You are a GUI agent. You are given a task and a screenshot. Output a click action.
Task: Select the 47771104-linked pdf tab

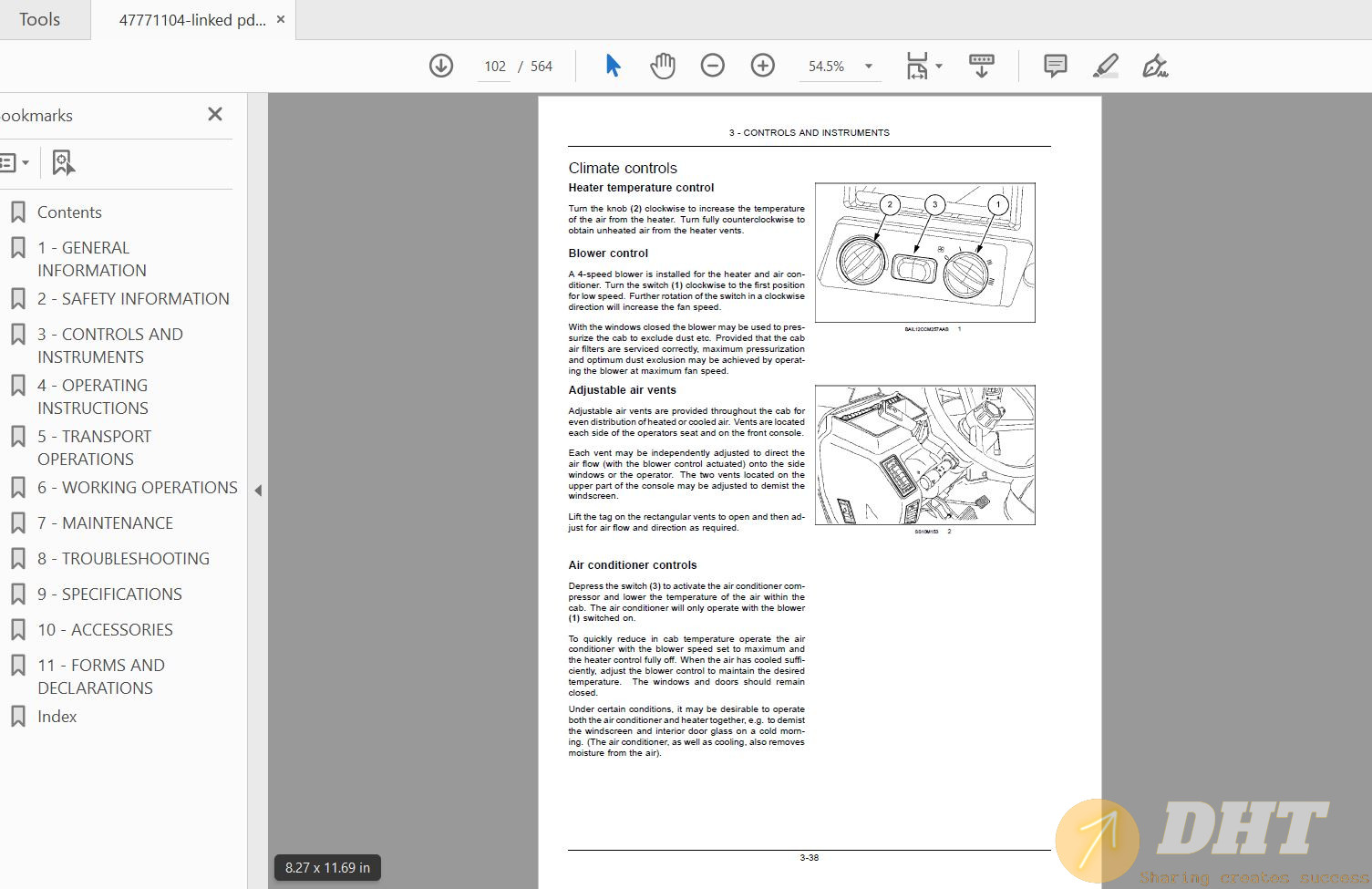point(192,19)
